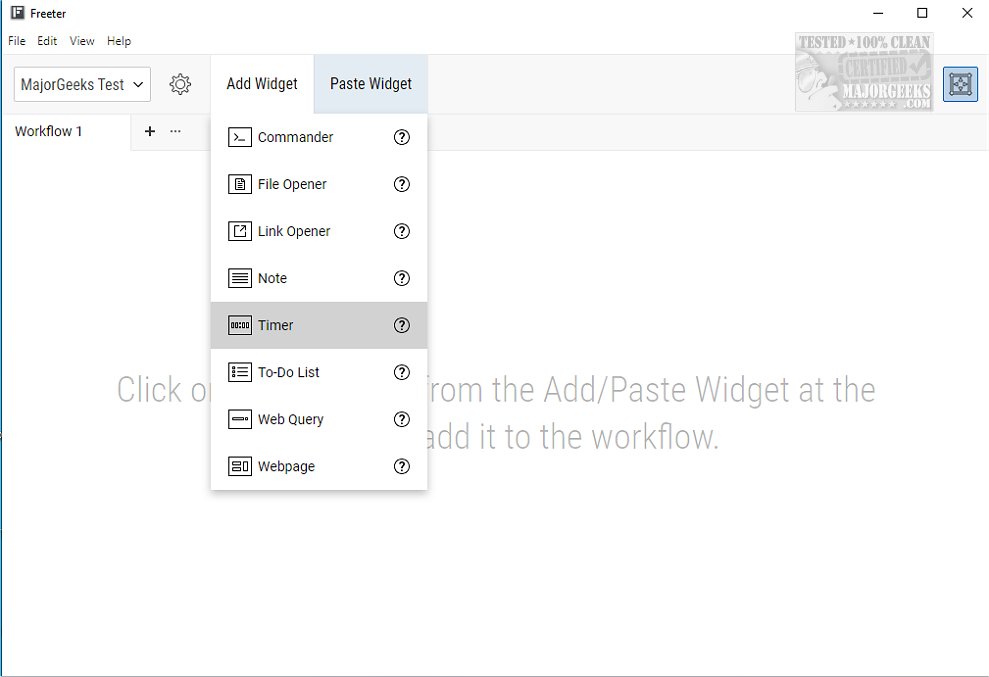Select the Workflow 1 tab
The width and height of the screenshot is (989, 677).
pyautogui.click(x=49, y=132)
